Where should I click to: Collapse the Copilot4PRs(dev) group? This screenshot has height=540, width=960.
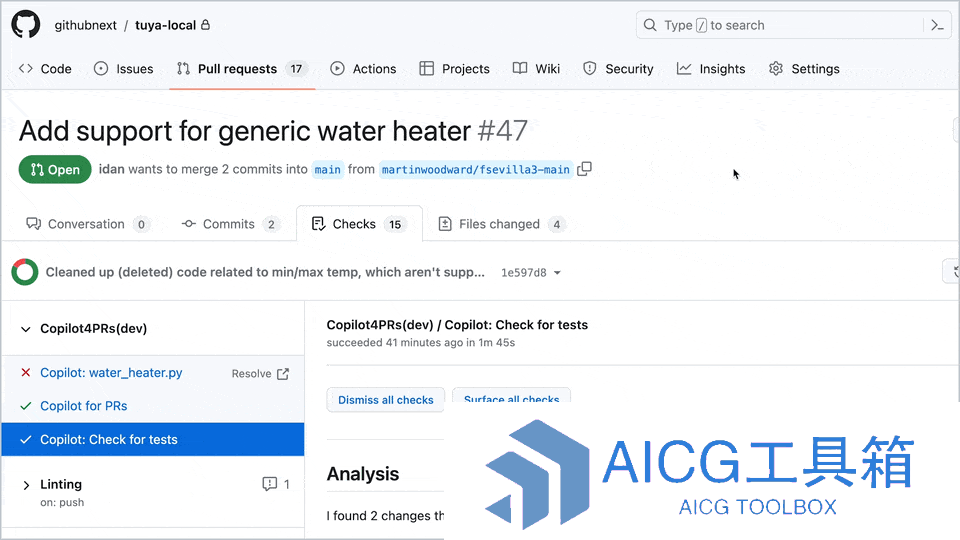pyautogui.click(x=26, y=329)
